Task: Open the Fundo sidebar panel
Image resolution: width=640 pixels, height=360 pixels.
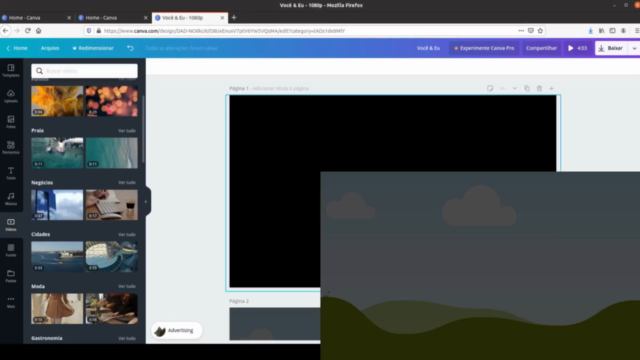Action: tap(11, 250)
